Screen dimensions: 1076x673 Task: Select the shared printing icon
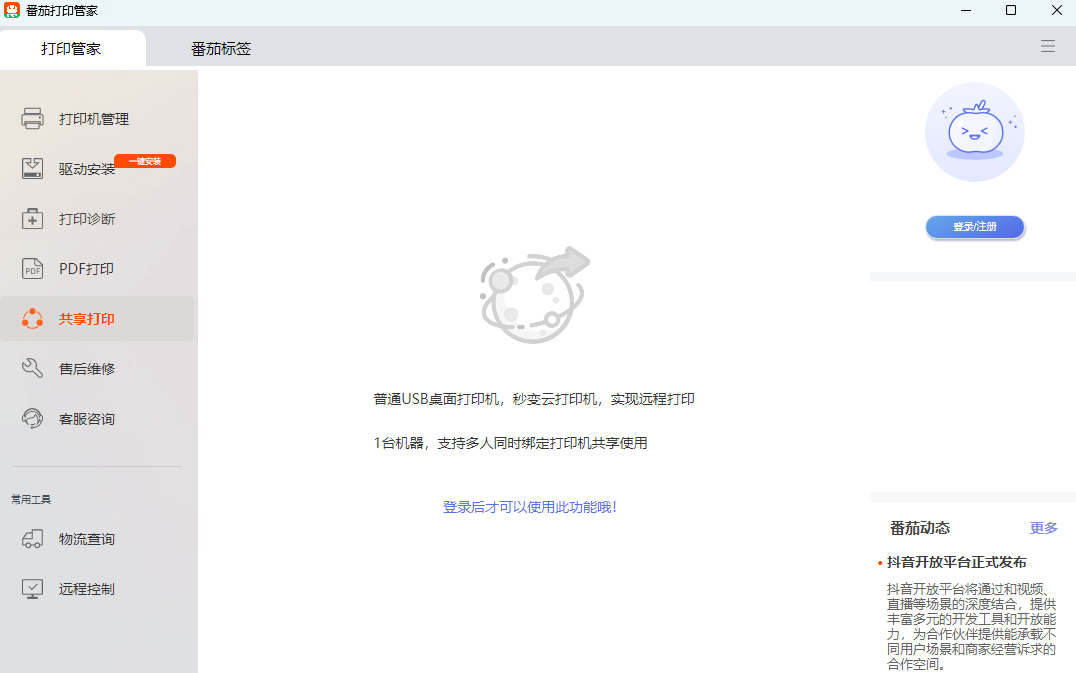point(32,319)
